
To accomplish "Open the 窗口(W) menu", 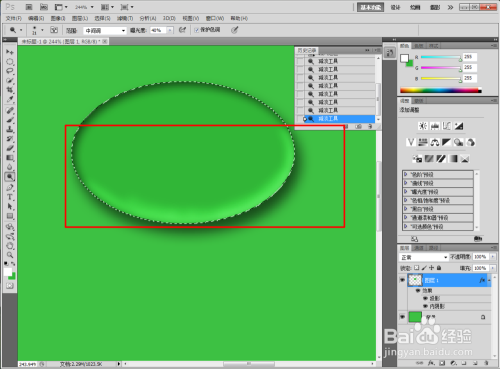I will [215, 18].
